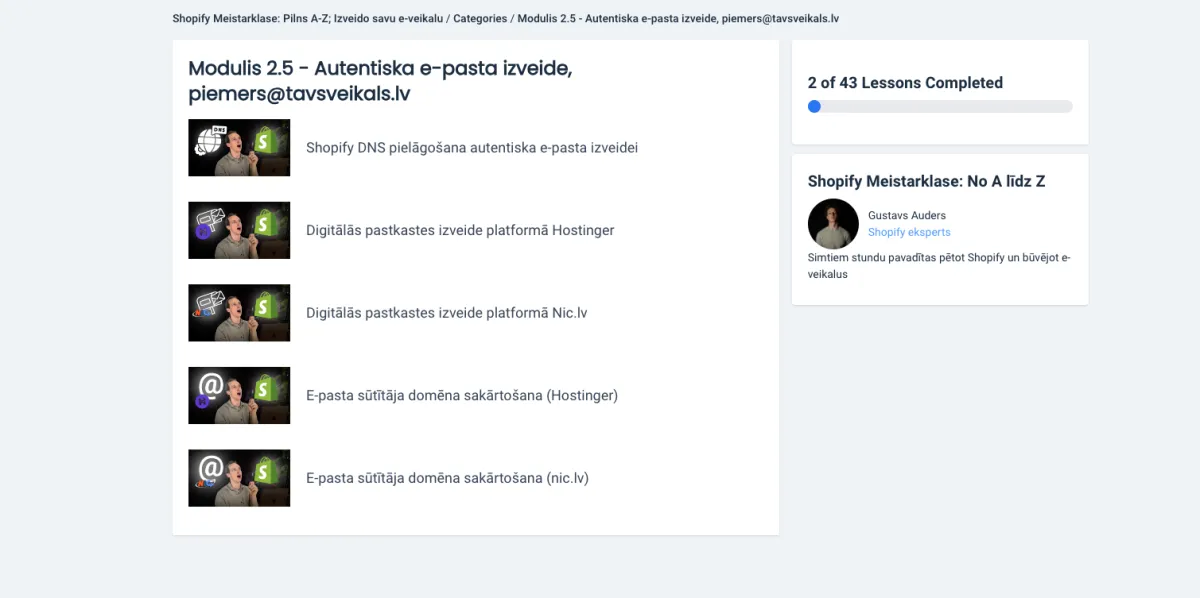Open thumbnail for E-pasta sūtītāja domēna (nic.lv)

click(x=239, y=478)
